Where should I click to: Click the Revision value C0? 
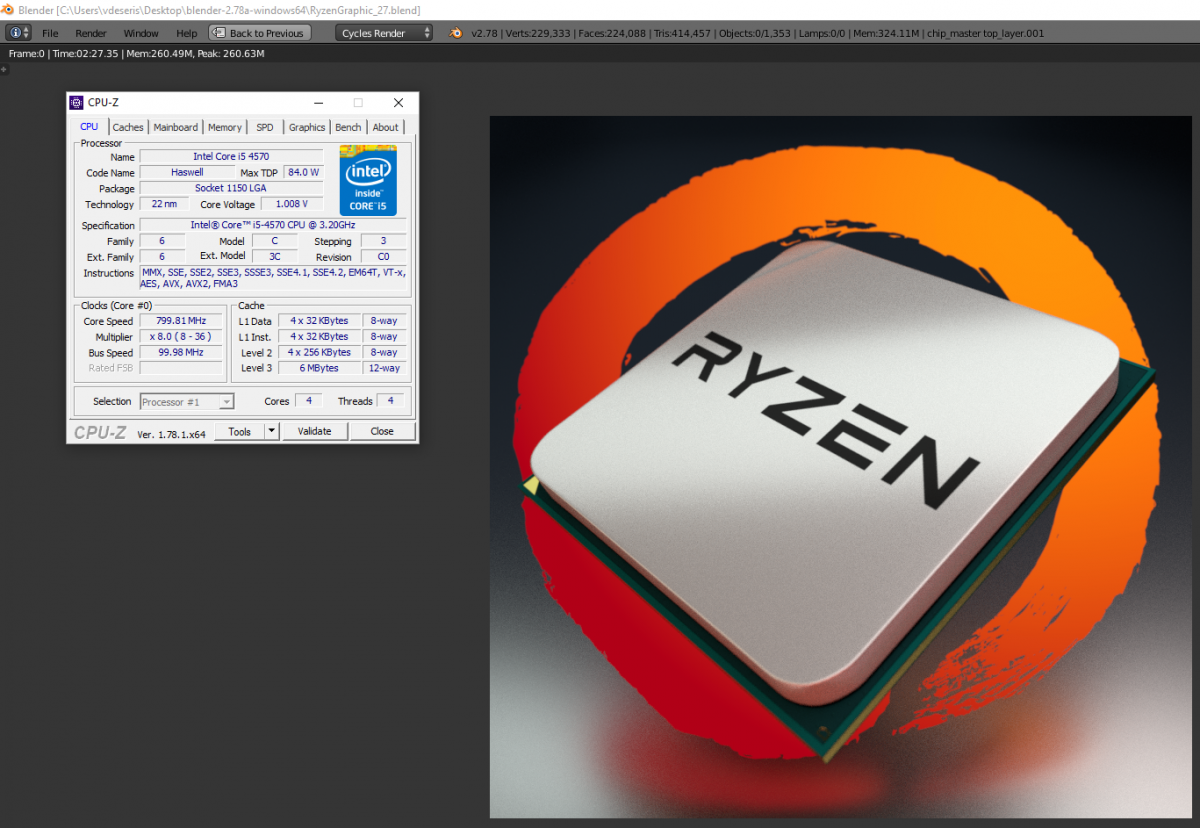pos(383,257)
